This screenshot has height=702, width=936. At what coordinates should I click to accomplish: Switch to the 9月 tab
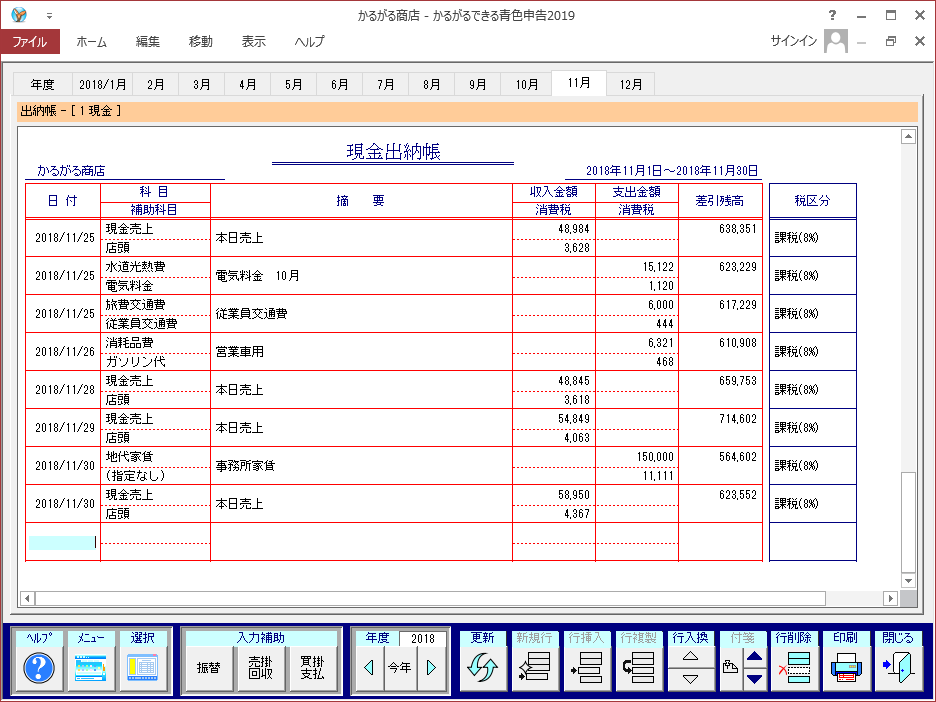[478, 85]
